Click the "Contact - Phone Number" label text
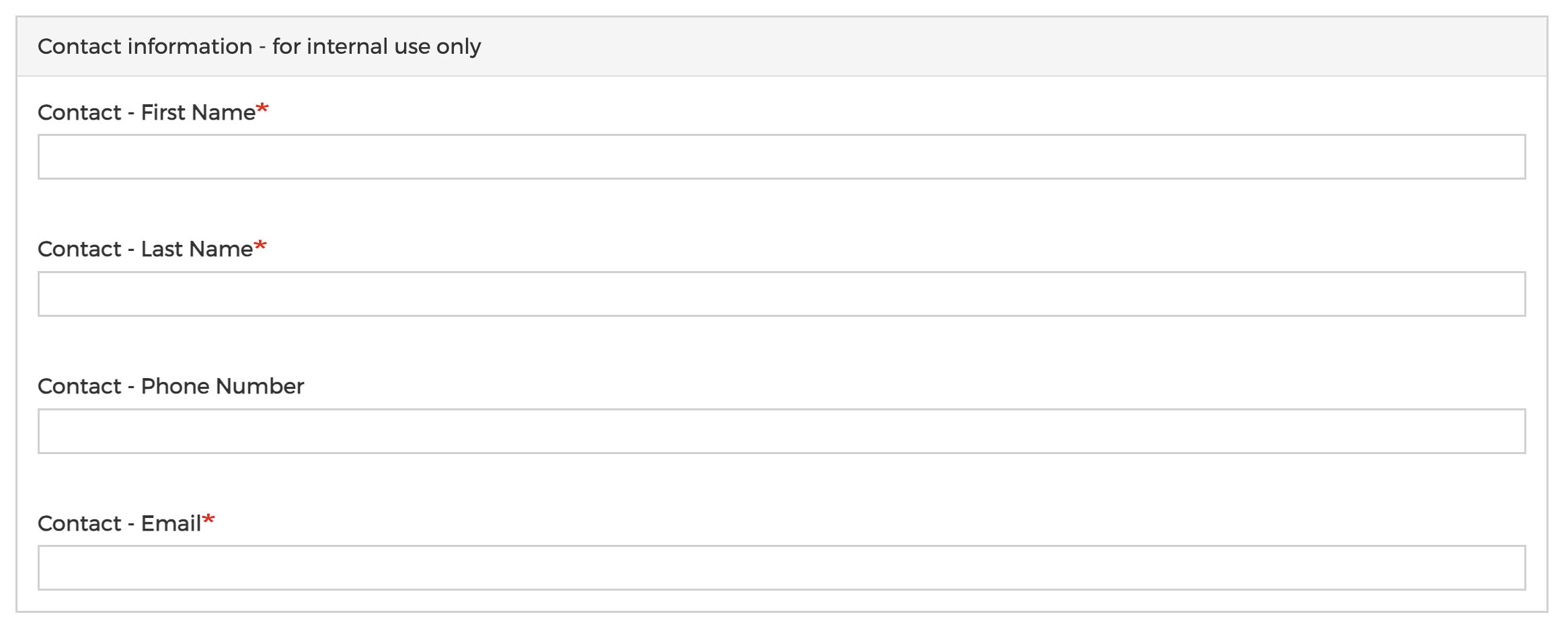Screen dimensions: 1568x631 171,386
